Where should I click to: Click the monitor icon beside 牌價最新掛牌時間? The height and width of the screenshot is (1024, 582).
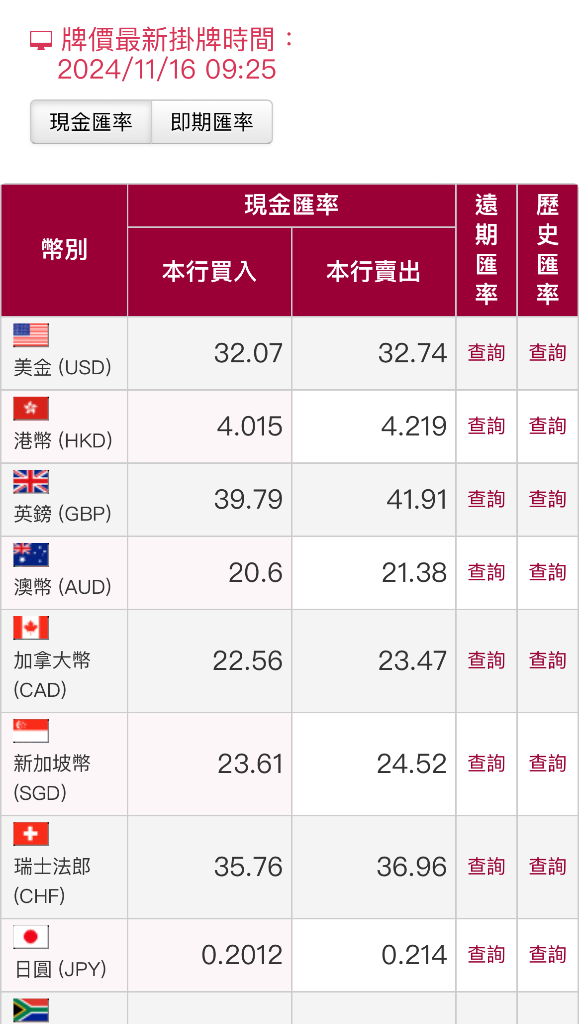[41, 41]
